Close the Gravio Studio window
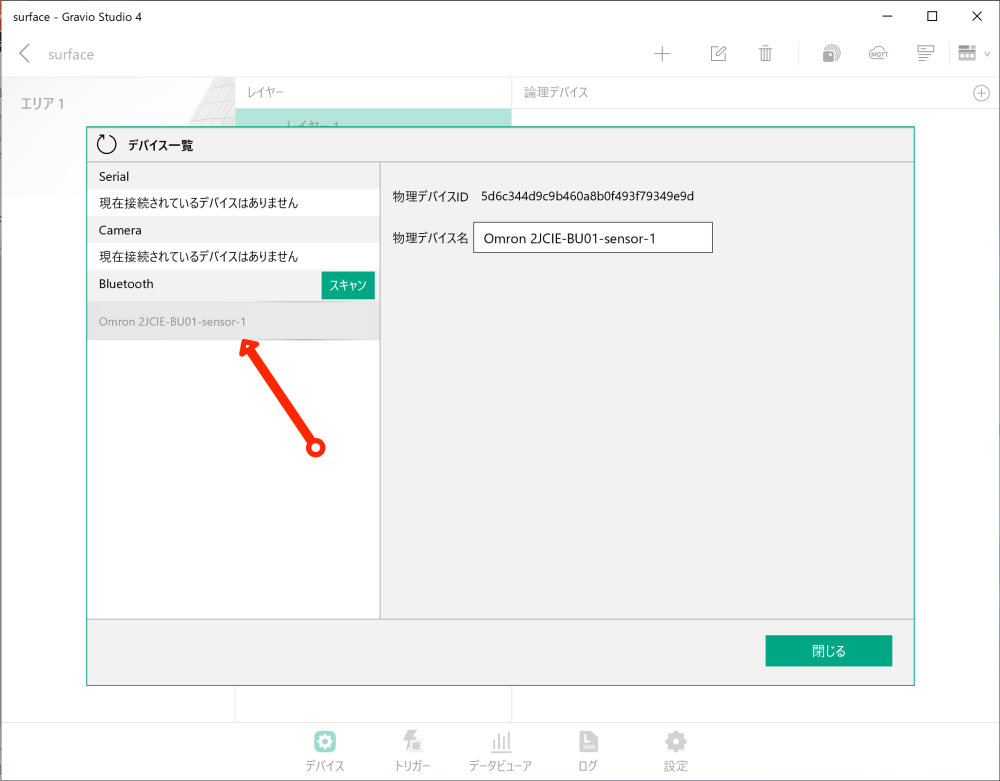The image size is (1000, 781). [x=976, y=17]
